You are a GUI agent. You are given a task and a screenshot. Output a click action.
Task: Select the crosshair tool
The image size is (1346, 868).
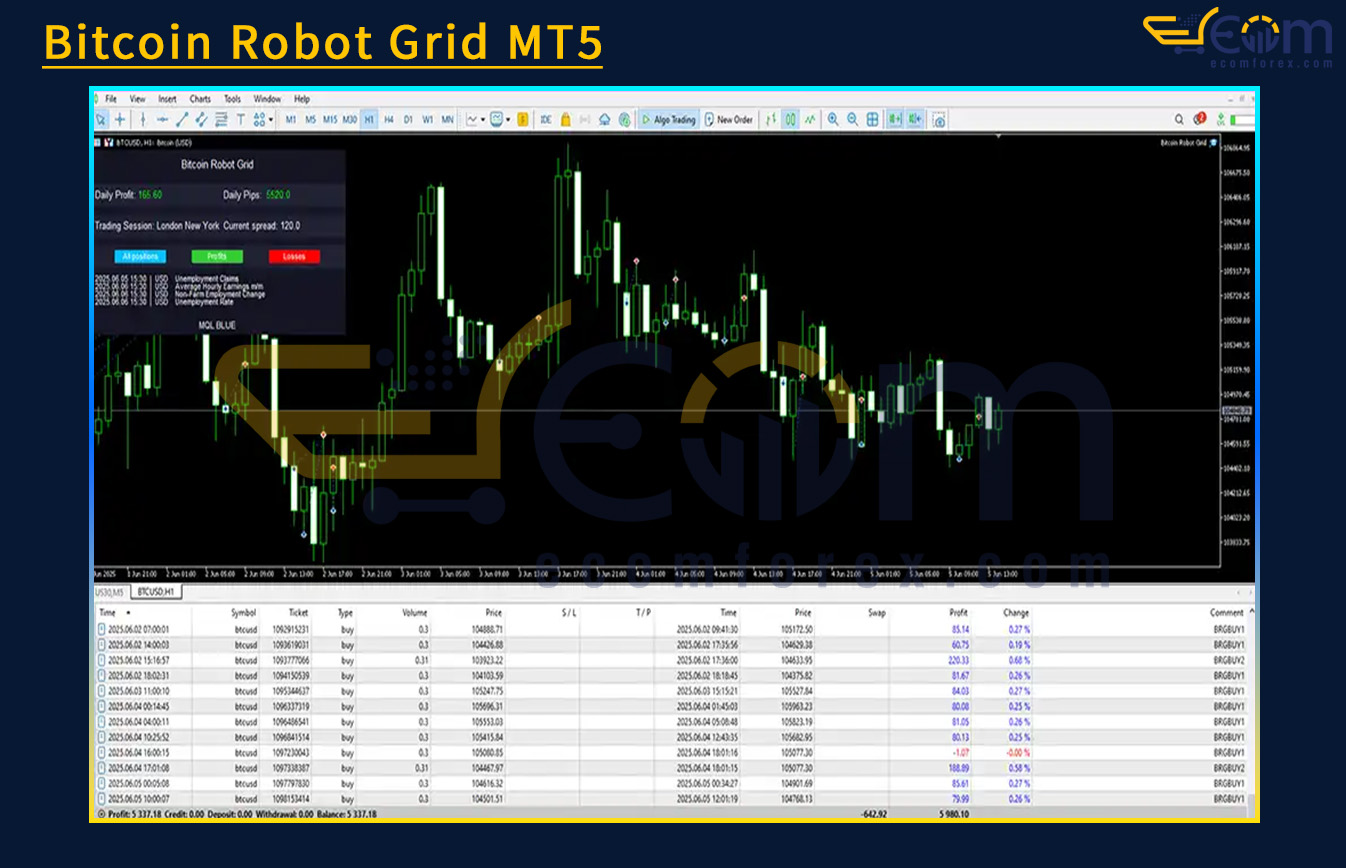(x=120, y=120)
